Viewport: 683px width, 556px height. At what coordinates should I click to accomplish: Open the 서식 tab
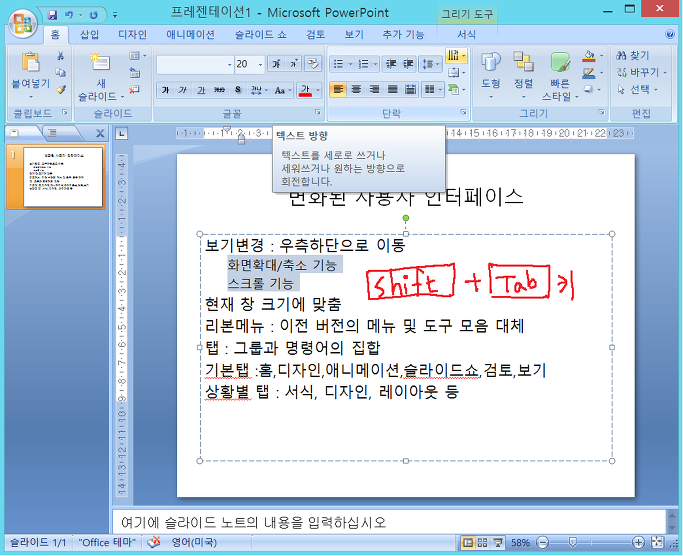pos(466,34)
